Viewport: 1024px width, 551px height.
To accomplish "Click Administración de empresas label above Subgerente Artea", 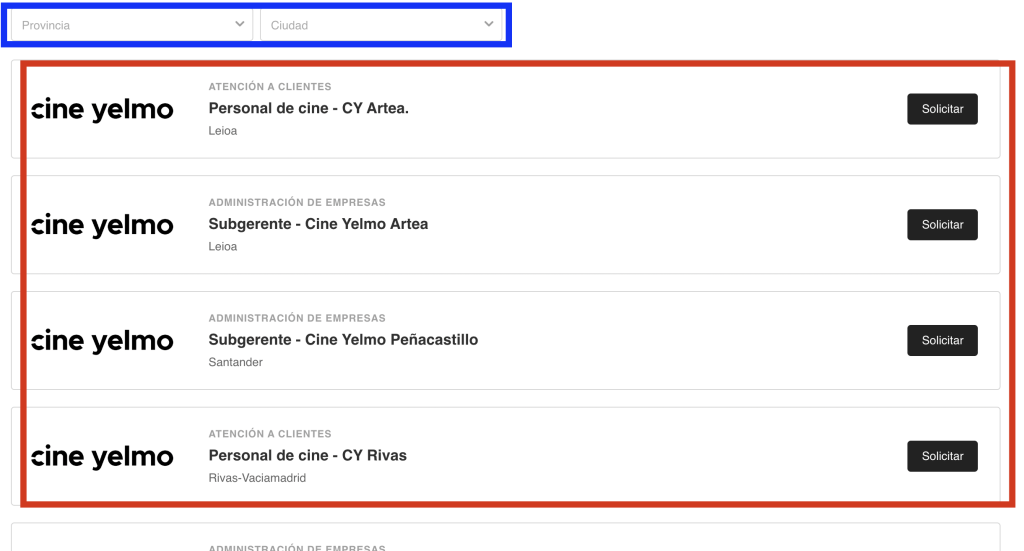I will pos(296,202).
